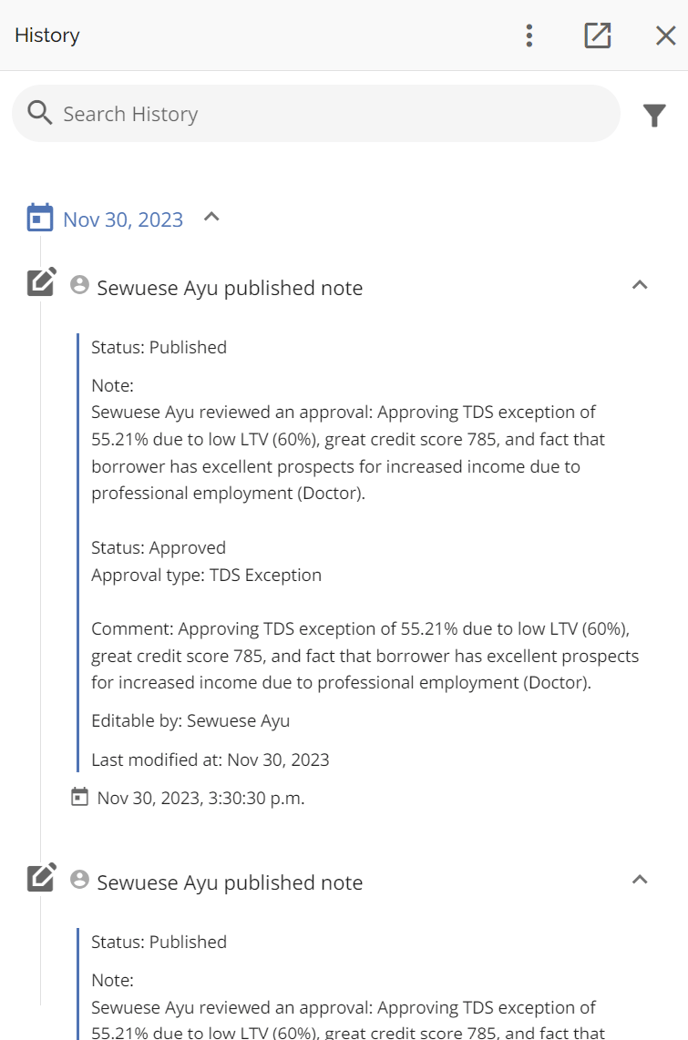Viewport: 688px width, 1040px height.
Task: Click the first 'Sewuese Ayu published note' heading
Action: pos(230,288)
